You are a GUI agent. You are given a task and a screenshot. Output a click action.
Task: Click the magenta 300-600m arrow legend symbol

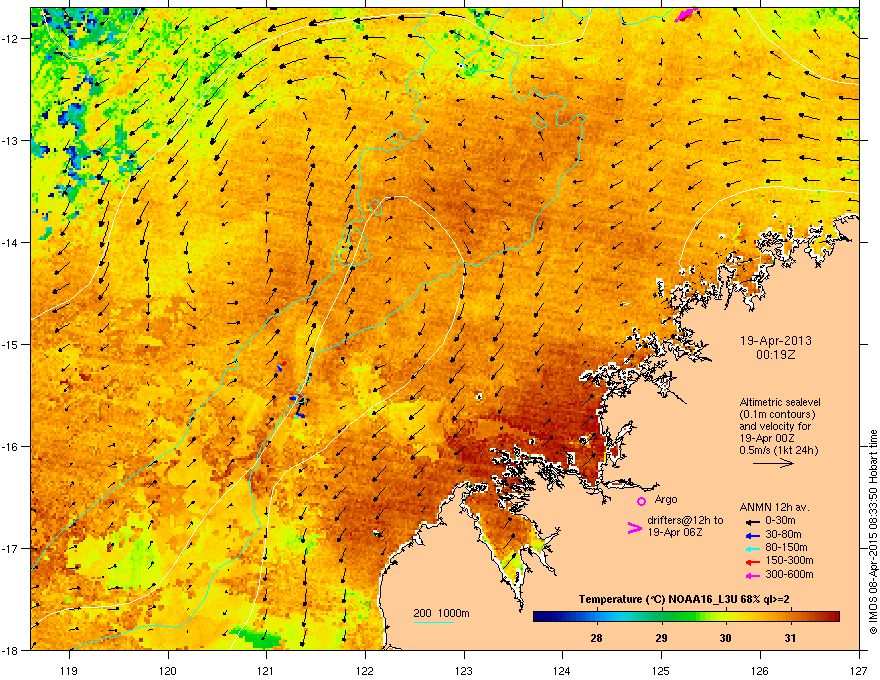pos(752,575)
